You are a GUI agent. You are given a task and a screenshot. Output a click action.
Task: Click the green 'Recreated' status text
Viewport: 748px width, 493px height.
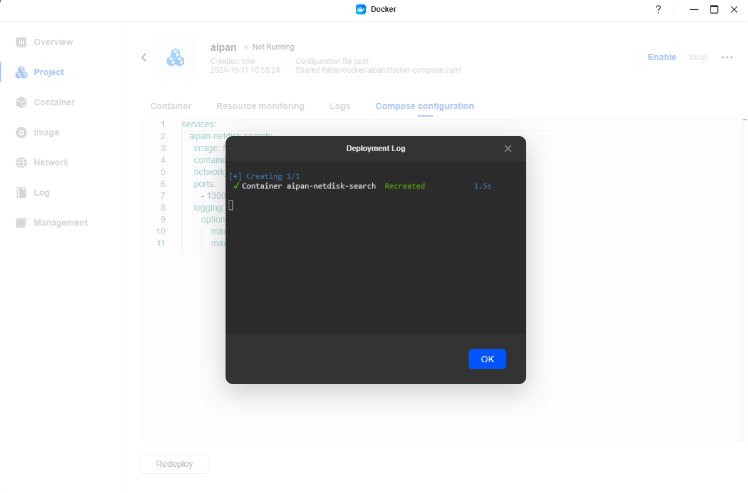[405, 186]
